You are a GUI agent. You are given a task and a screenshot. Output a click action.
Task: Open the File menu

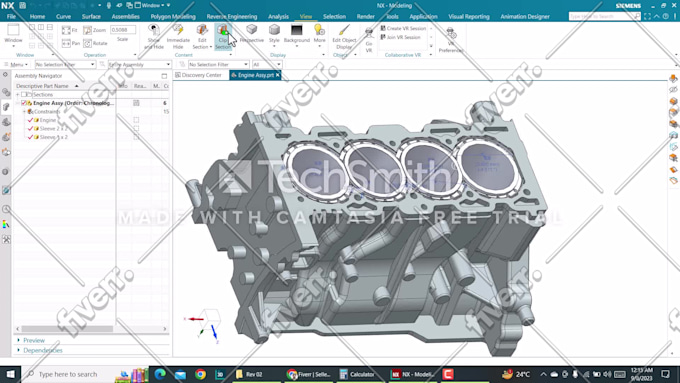coord(11,16)
